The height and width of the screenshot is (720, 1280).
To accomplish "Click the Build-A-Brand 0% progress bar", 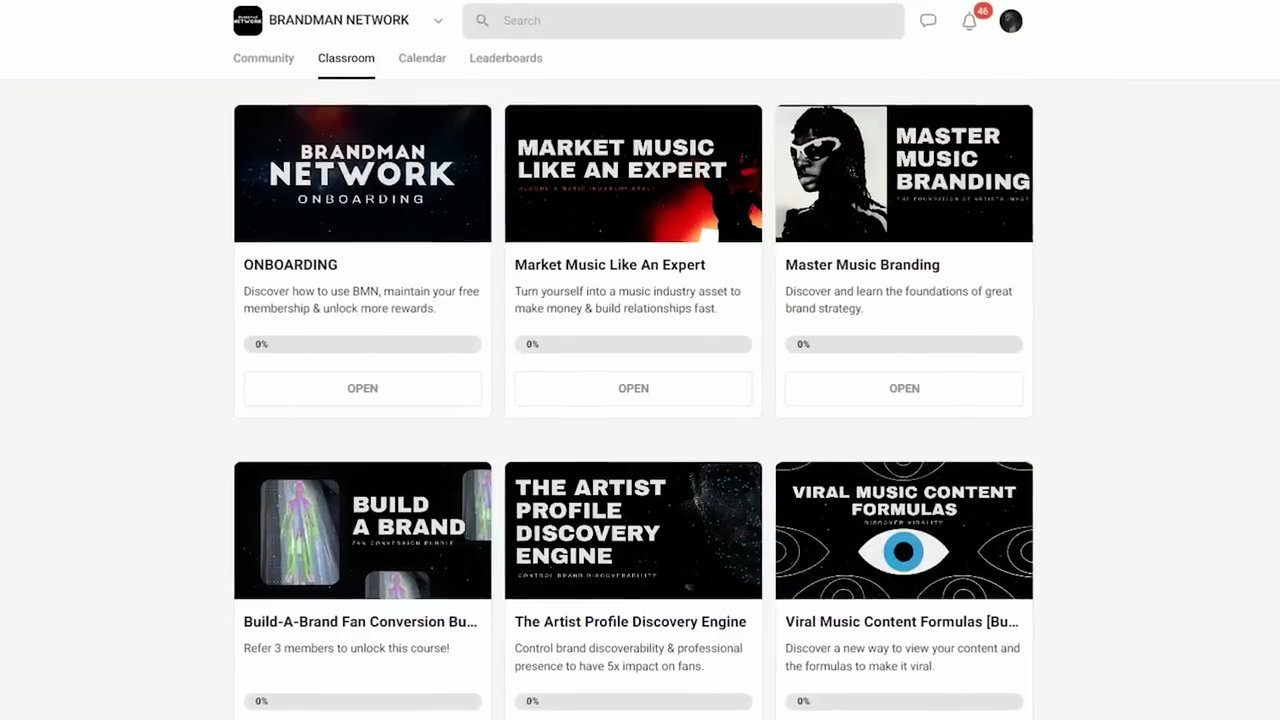I will 362,701.
